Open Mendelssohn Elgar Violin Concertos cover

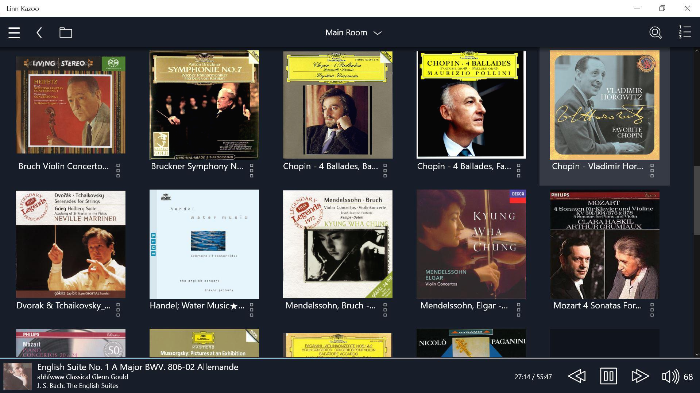coord(471,244)
